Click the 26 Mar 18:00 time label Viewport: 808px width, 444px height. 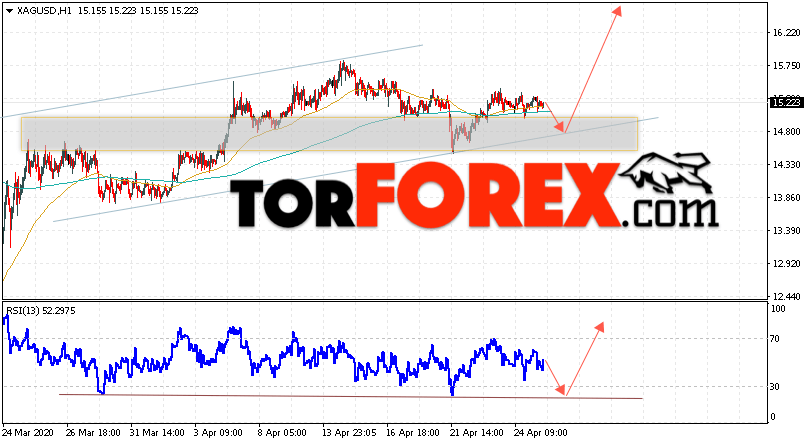pos(93,433)
